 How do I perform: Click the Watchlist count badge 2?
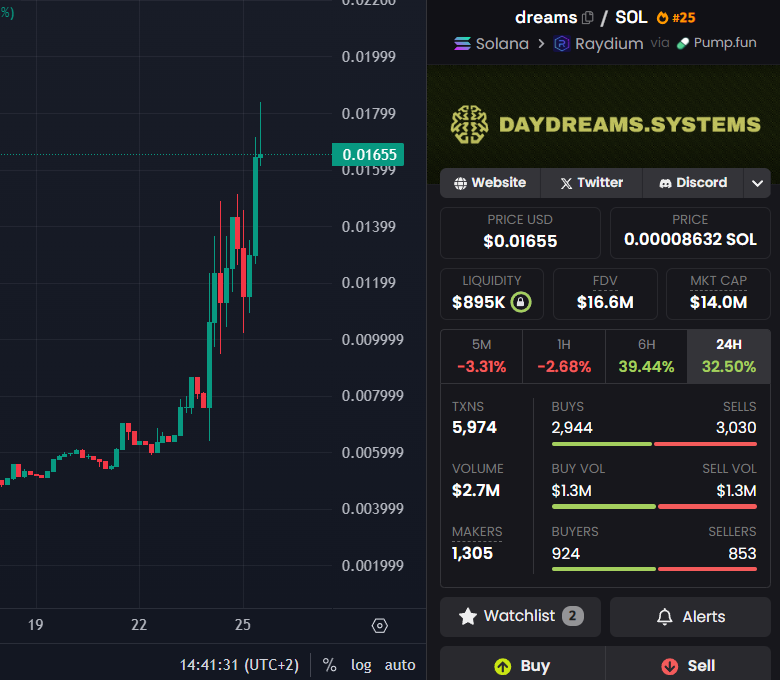tap(573, 616)
